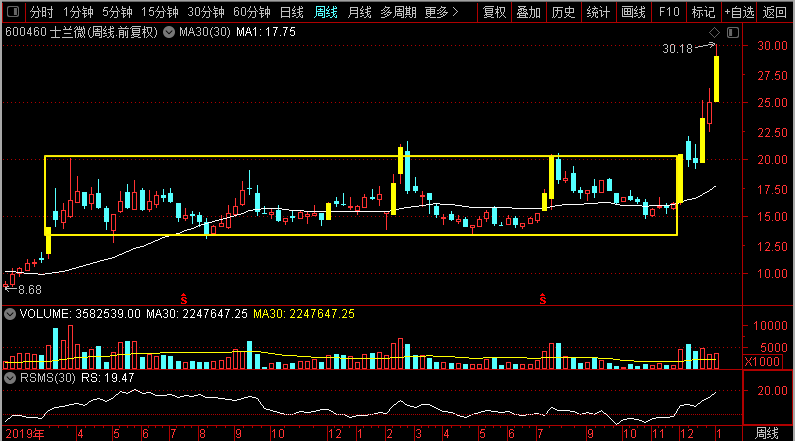Image resolution: width=795 pixels, height=441 pixels.
Task: Click stock title 600460 士兰微
Action: click(81, 32)
